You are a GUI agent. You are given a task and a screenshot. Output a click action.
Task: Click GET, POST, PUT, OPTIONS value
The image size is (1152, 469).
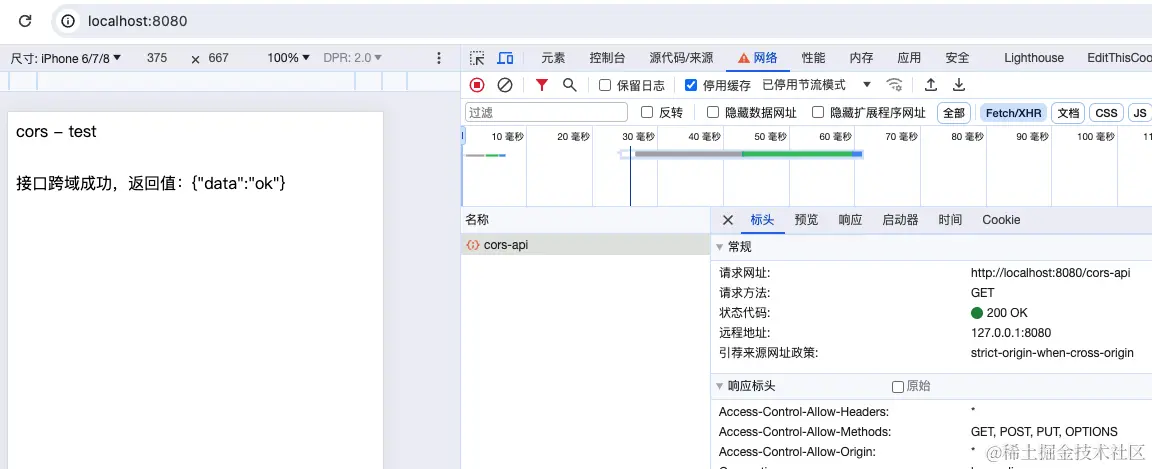point(1044,432)
